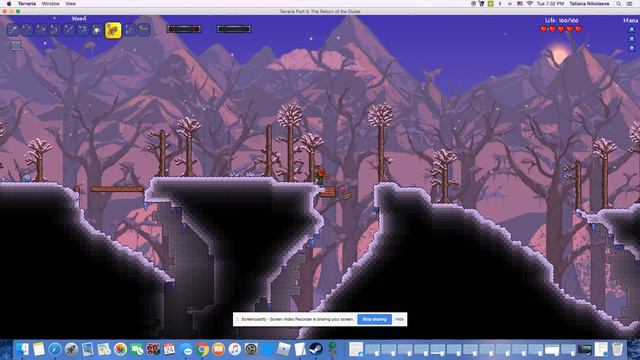Open Messages from the dock

coord(186,350)
